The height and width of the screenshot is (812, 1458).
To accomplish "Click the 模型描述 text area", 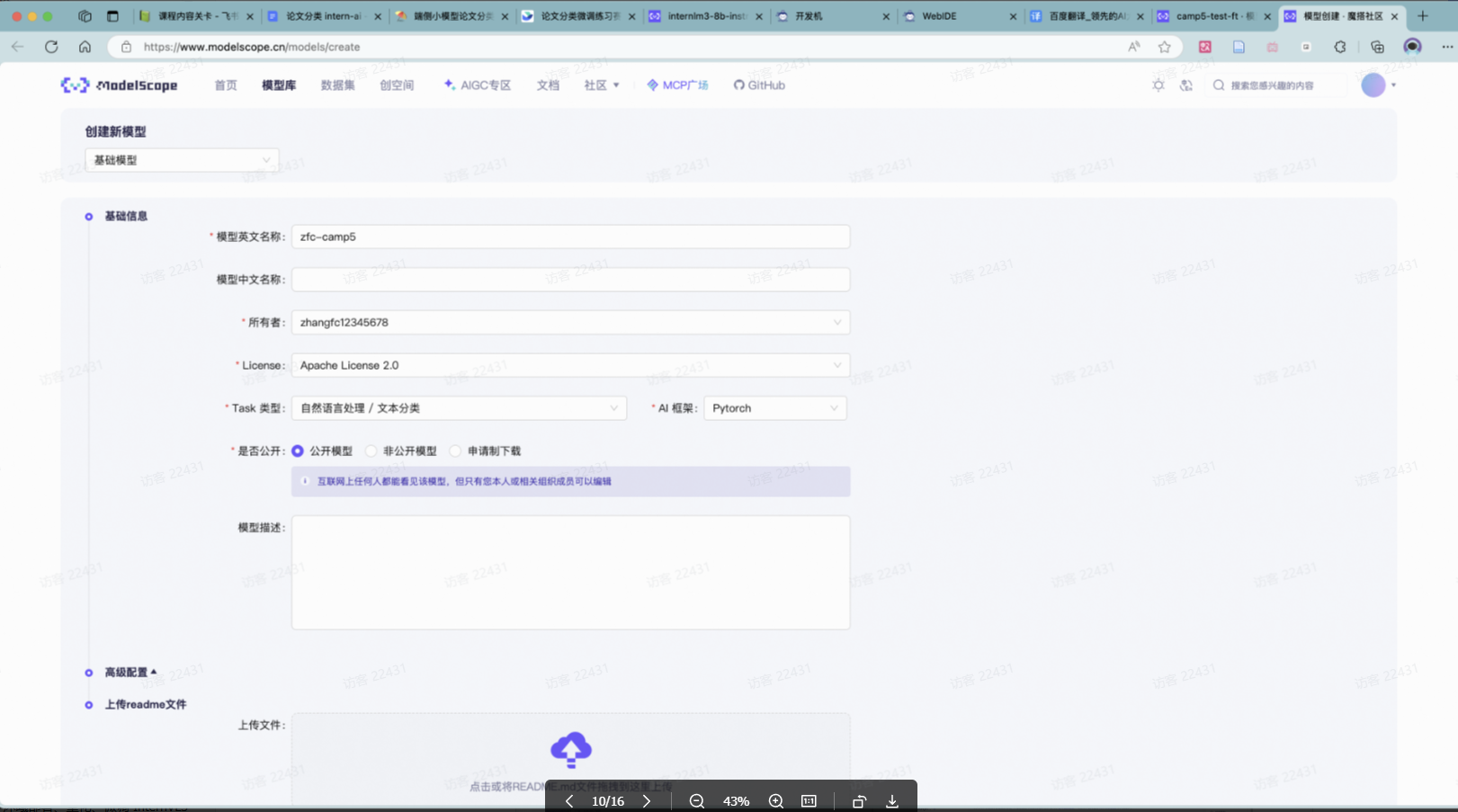I will click(570, 573).
